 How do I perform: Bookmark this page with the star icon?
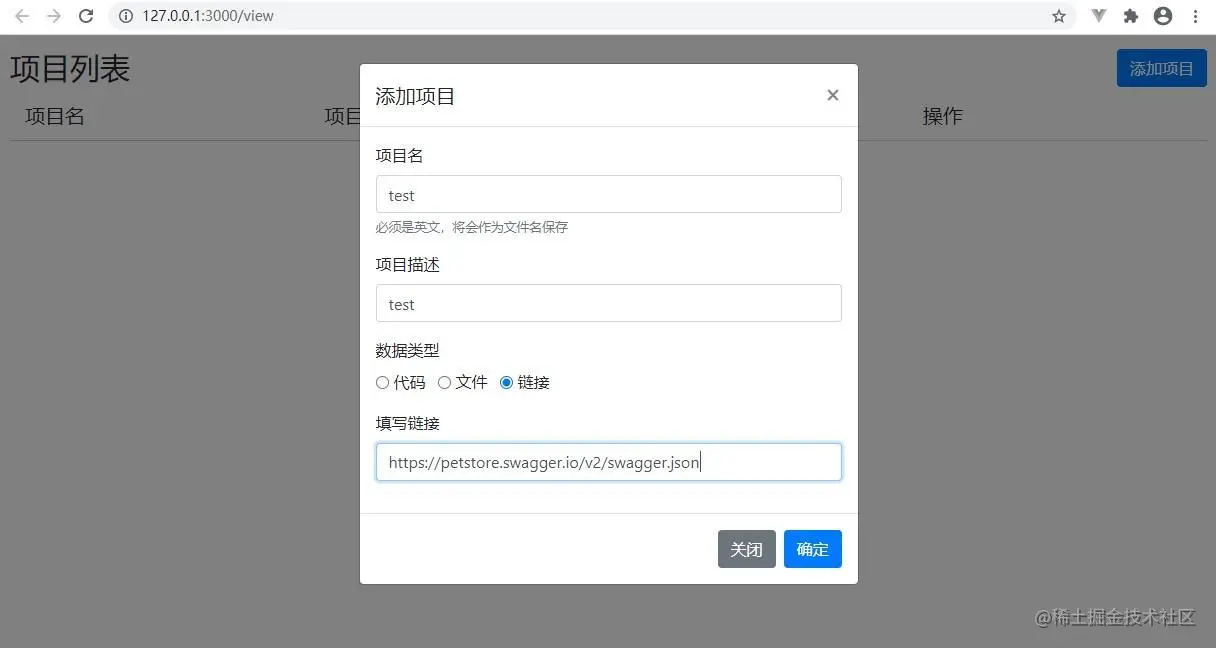tap(1059, 16)
